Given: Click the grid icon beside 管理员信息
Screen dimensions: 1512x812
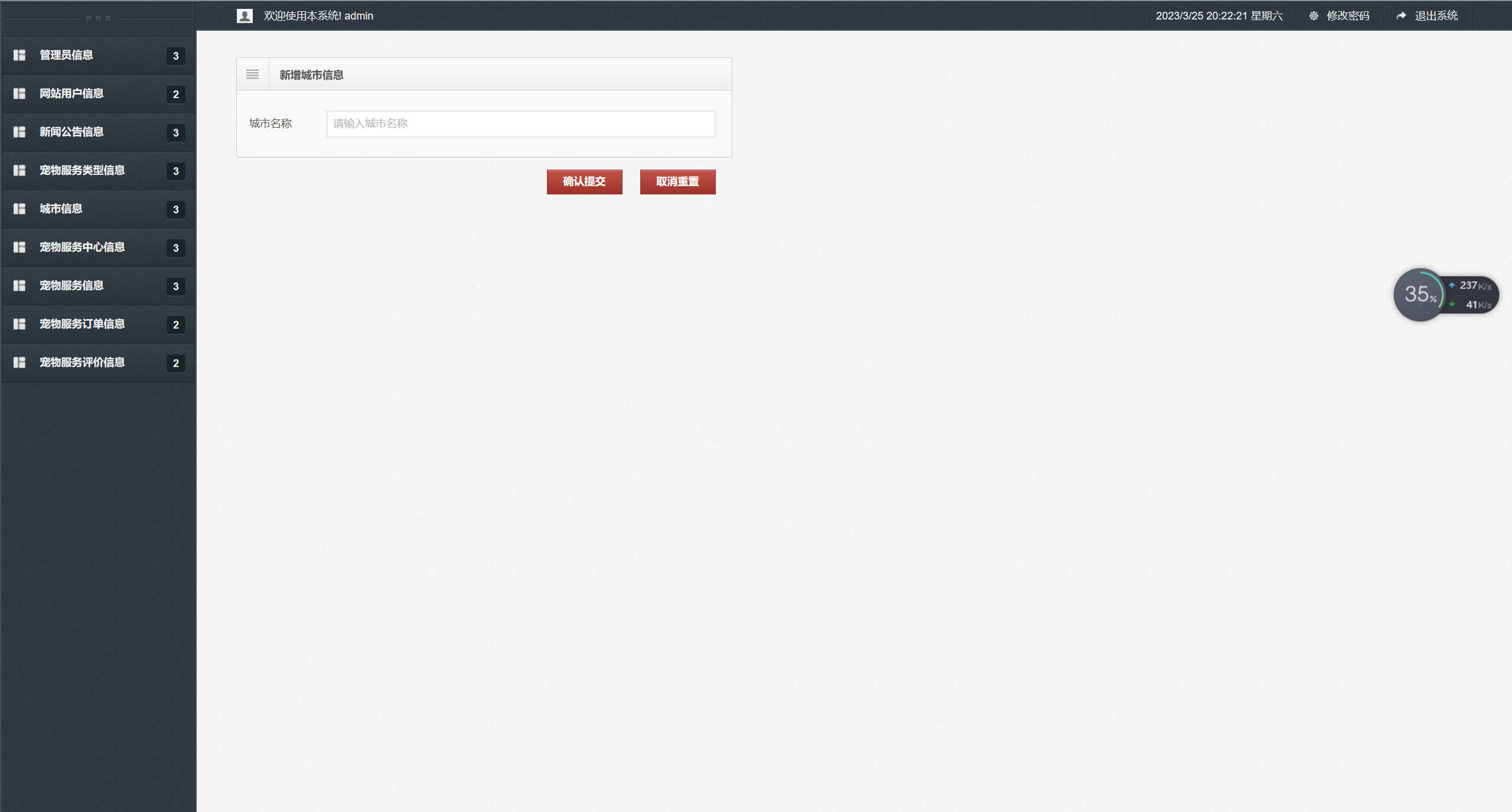Looking at the screenshot, I should (x=19, y=55).
